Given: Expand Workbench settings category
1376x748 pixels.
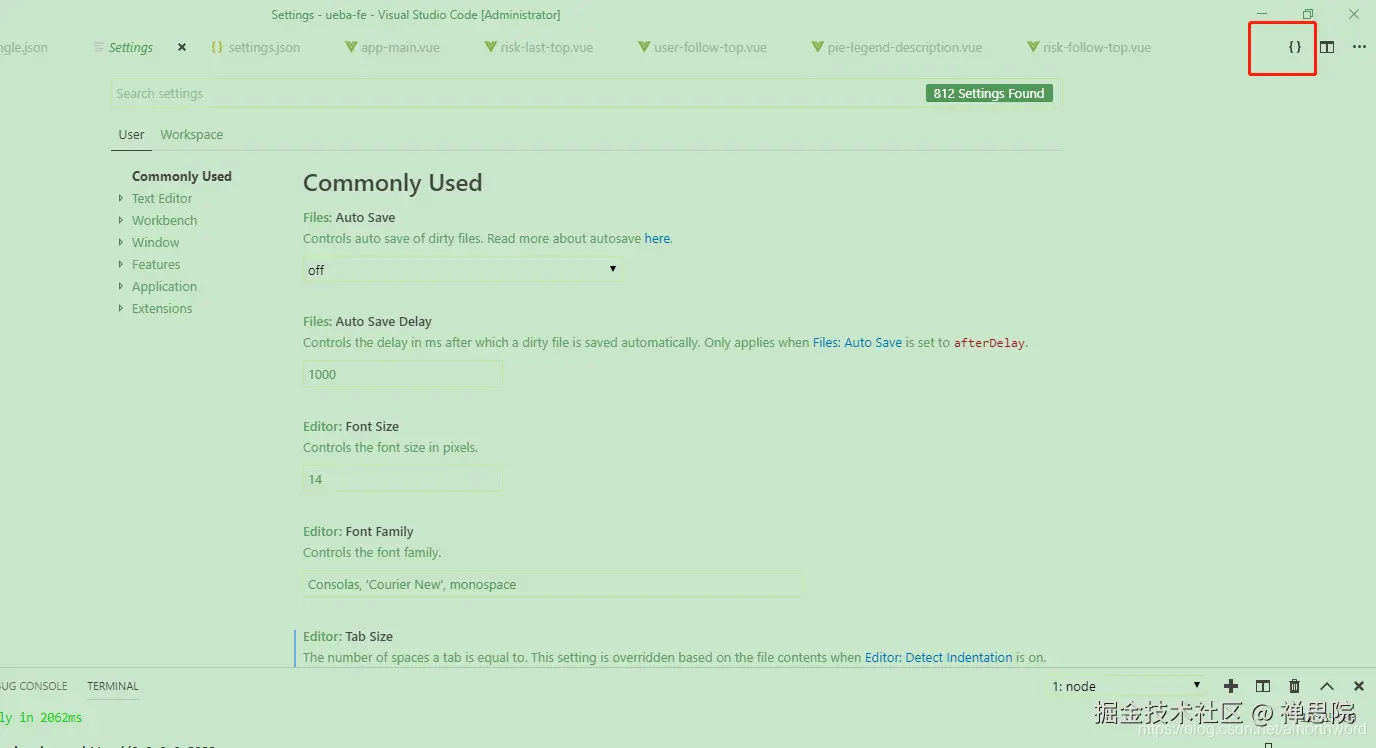Looking at the screenshot, I should tap(164, 220).
